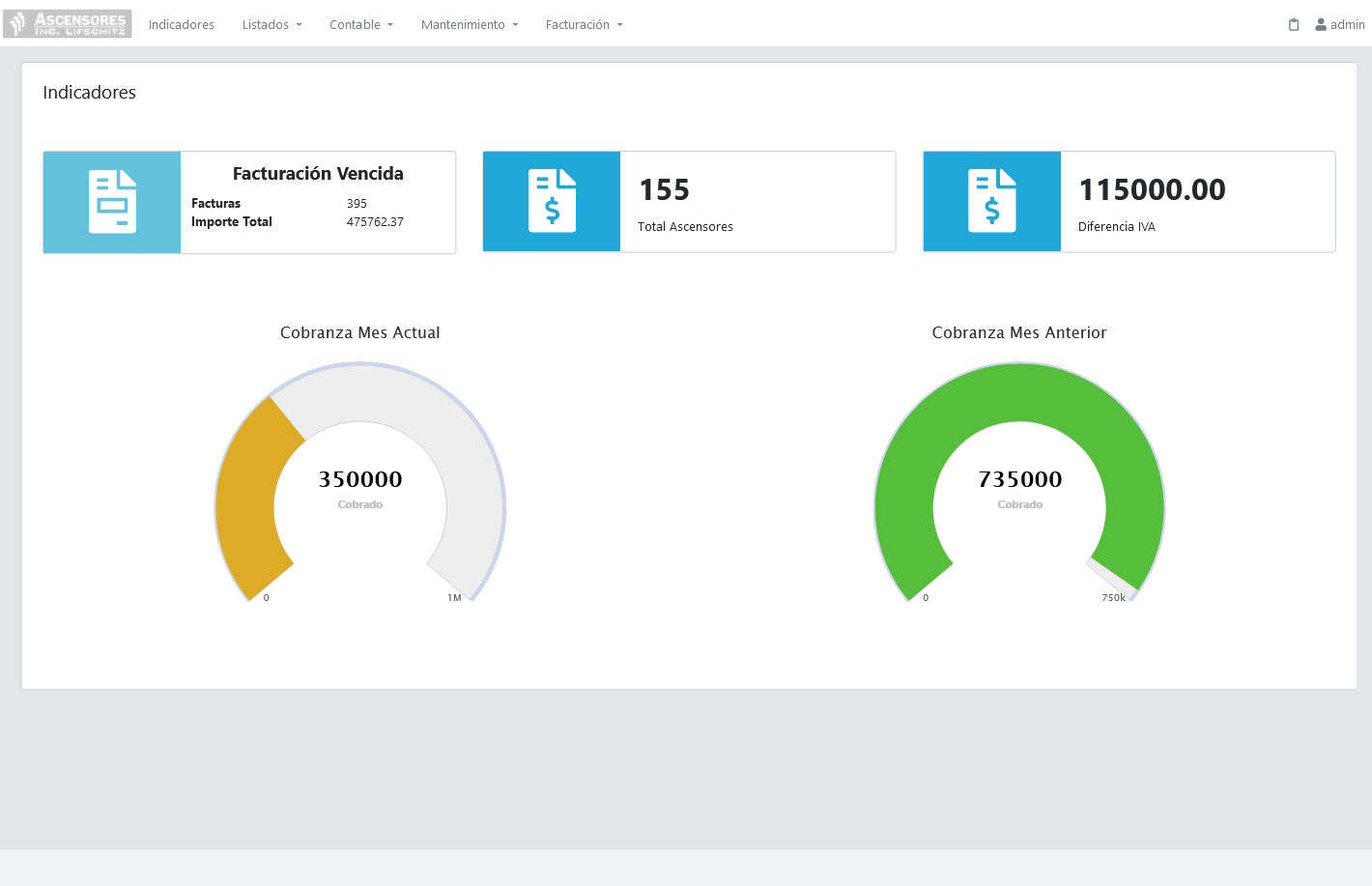
Task: Click the 350000 Cobrado gauge value
Action: (x=360, y=479)
